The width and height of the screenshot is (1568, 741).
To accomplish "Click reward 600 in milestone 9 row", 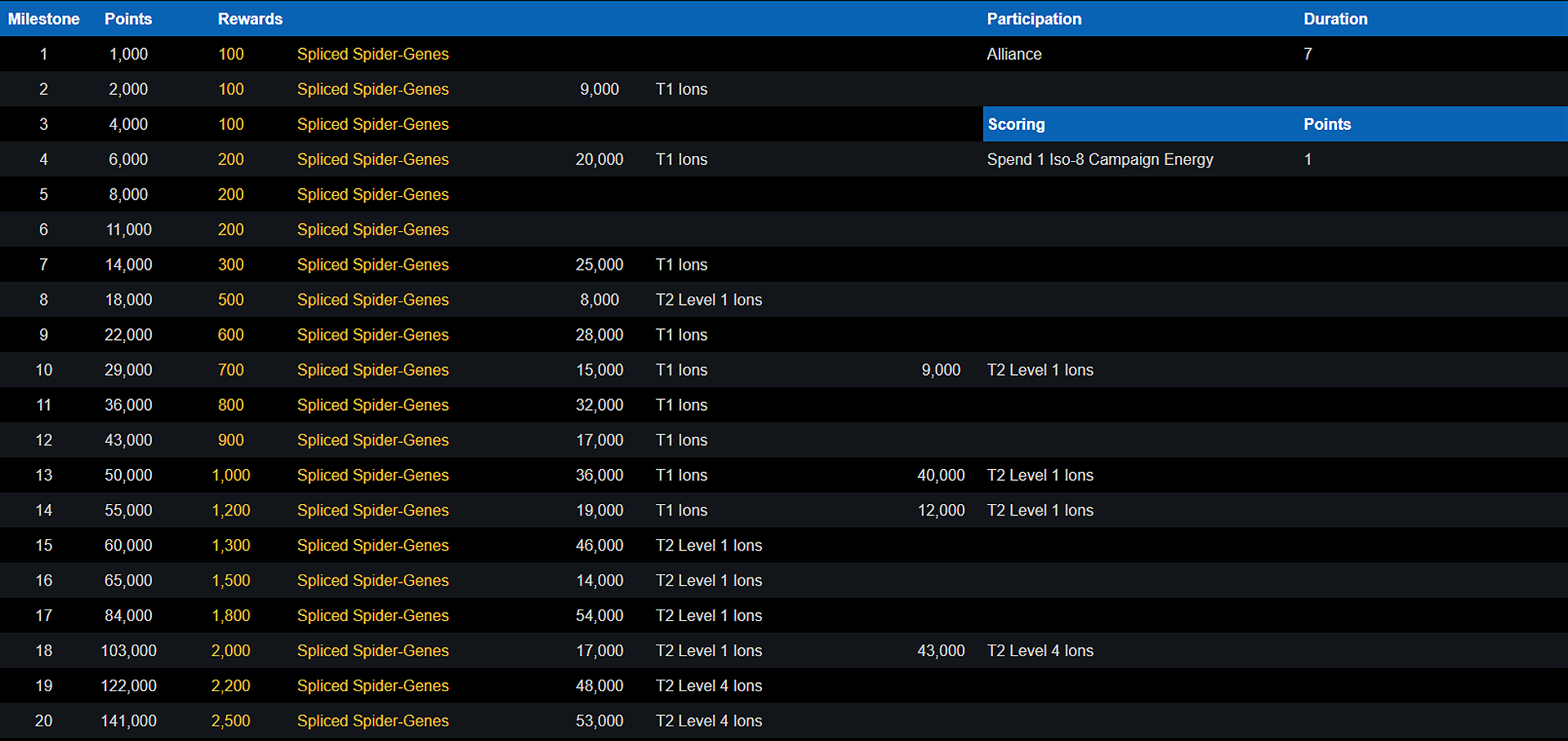I will (231, 335).
